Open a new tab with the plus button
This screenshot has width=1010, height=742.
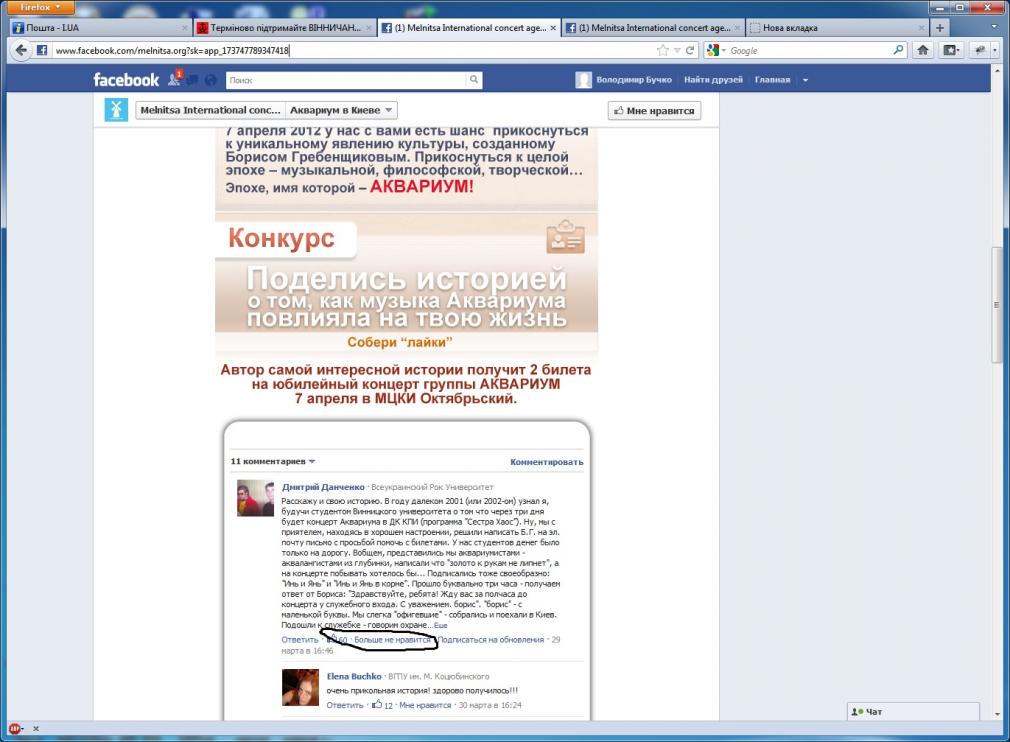[x=940, y=28]
